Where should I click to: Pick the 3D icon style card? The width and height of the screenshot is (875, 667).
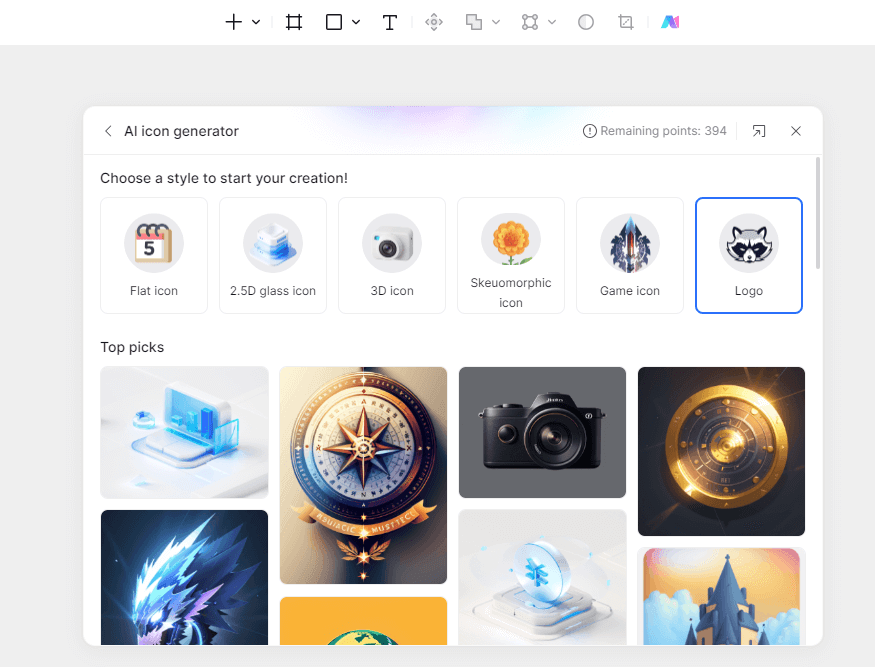392,256
